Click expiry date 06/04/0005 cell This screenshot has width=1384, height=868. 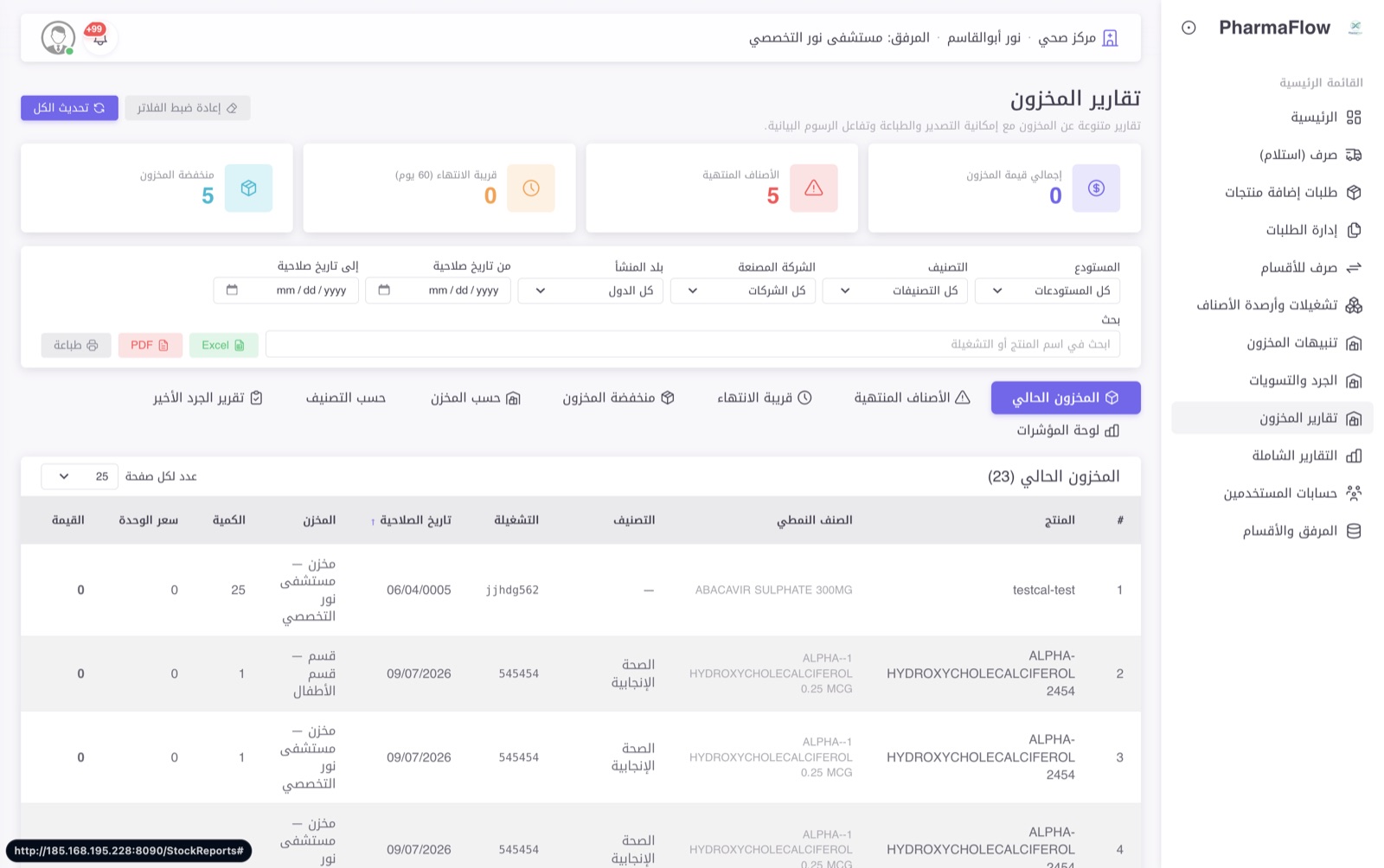point(419,590)
